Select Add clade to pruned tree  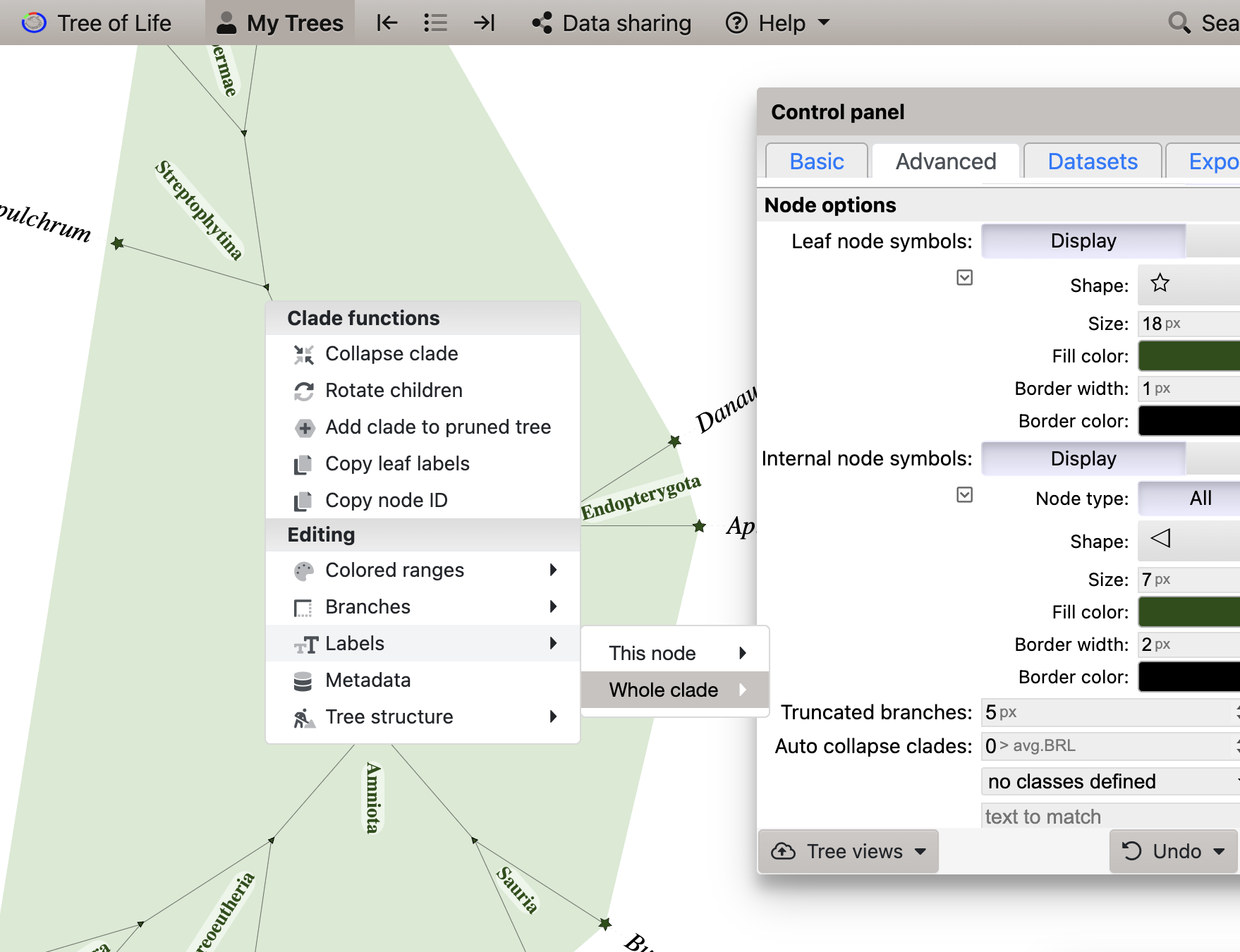(423, 427)
